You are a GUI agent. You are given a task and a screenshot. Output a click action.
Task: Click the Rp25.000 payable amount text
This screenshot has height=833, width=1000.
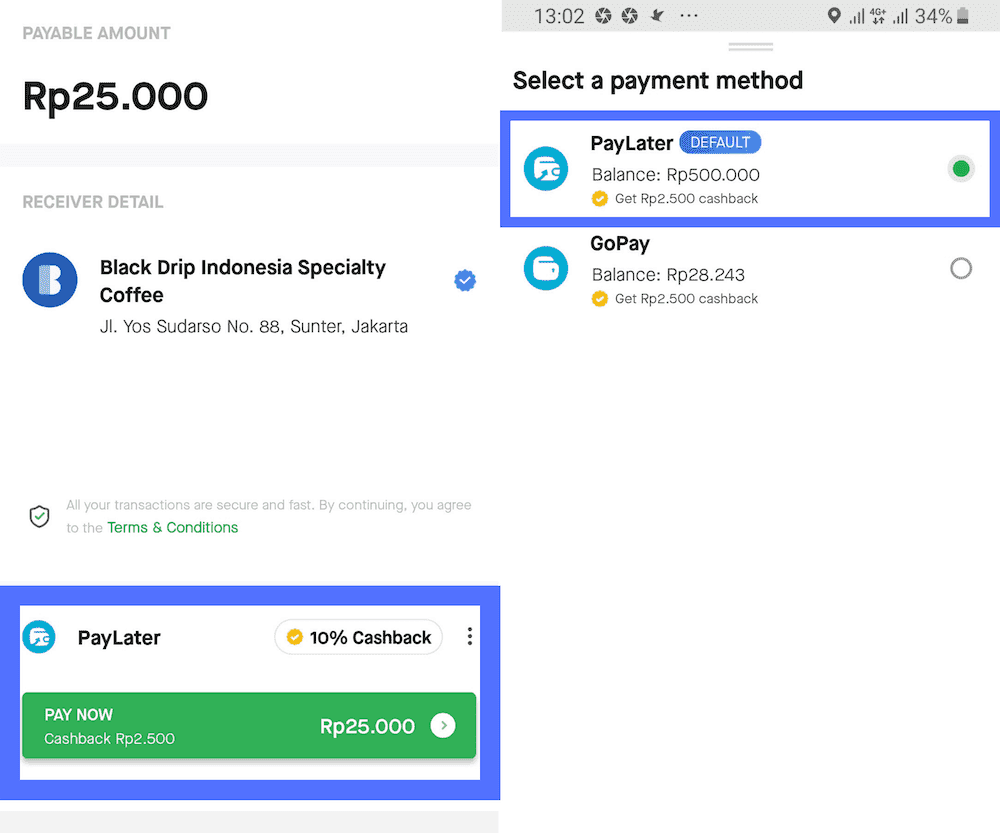115,96
